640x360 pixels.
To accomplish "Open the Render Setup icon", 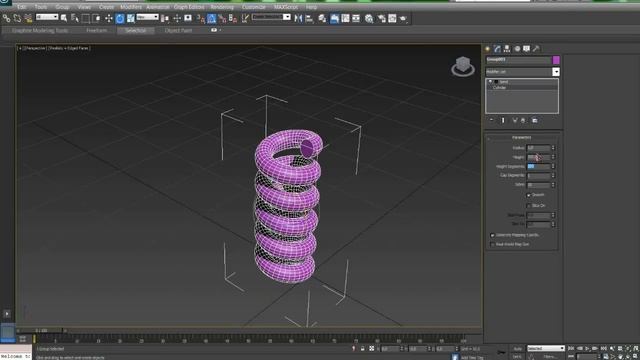I will pyautogui.click(x=382, y=18).
